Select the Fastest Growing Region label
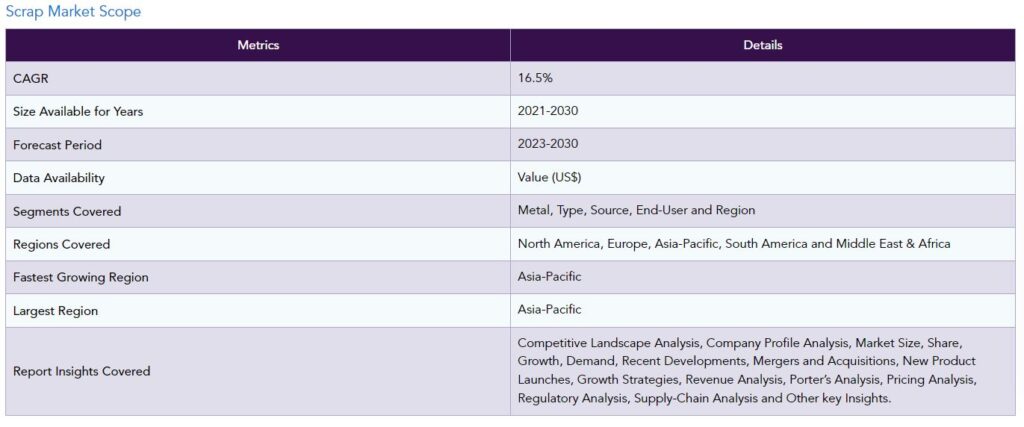Viewport: 1024px width, 427px height. 80,277
